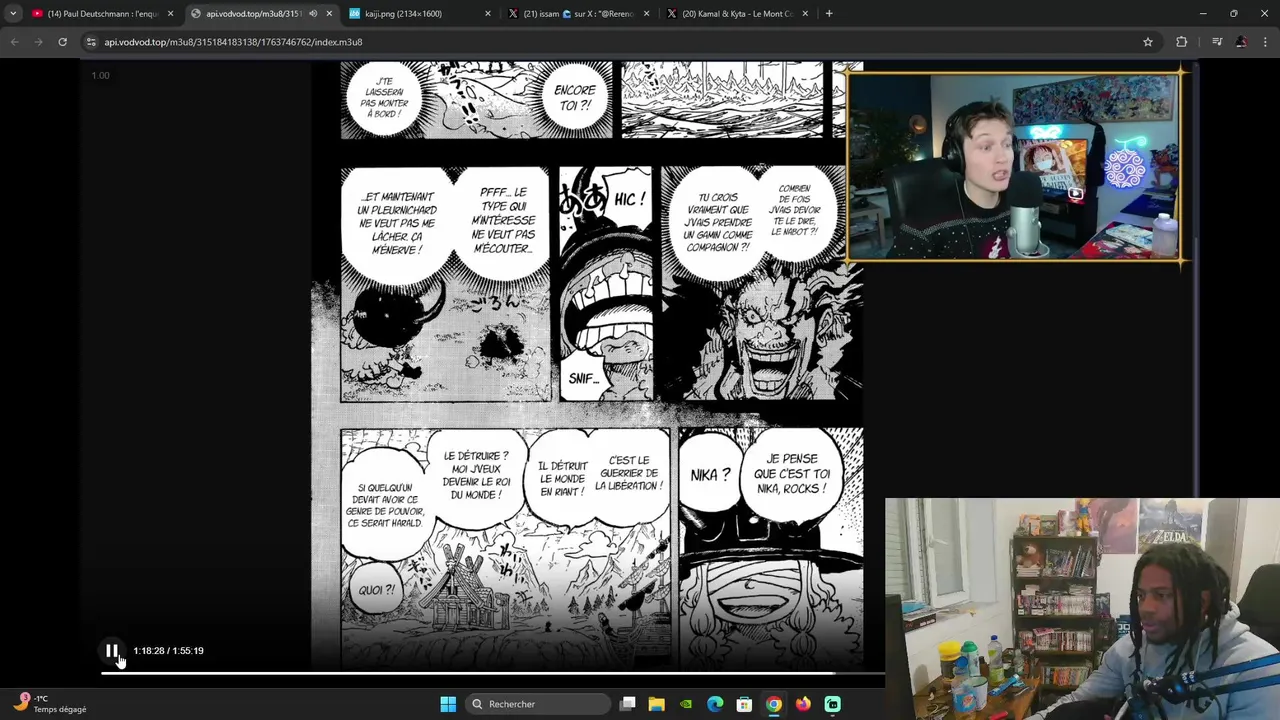Open Microsoft Edge from the taskbar
The image size is (1280, 720).
(715, 704)
